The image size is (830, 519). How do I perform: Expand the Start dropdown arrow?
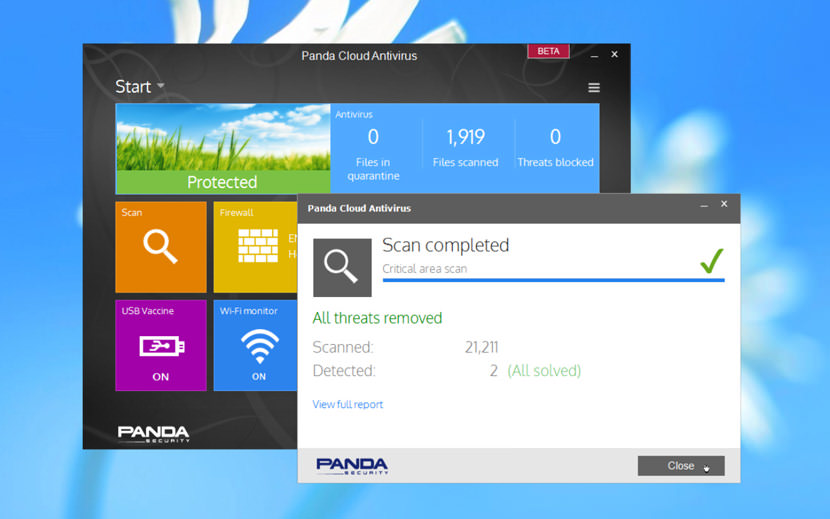click(160, 85)
